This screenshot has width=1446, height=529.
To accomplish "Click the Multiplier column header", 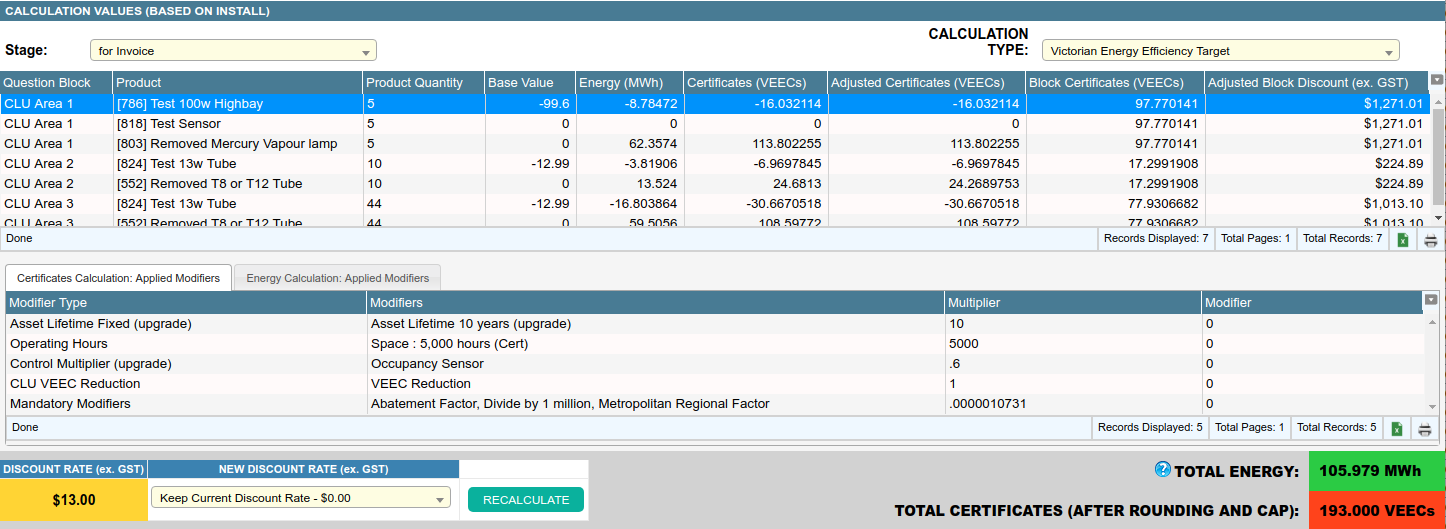I will coord(974,303).
